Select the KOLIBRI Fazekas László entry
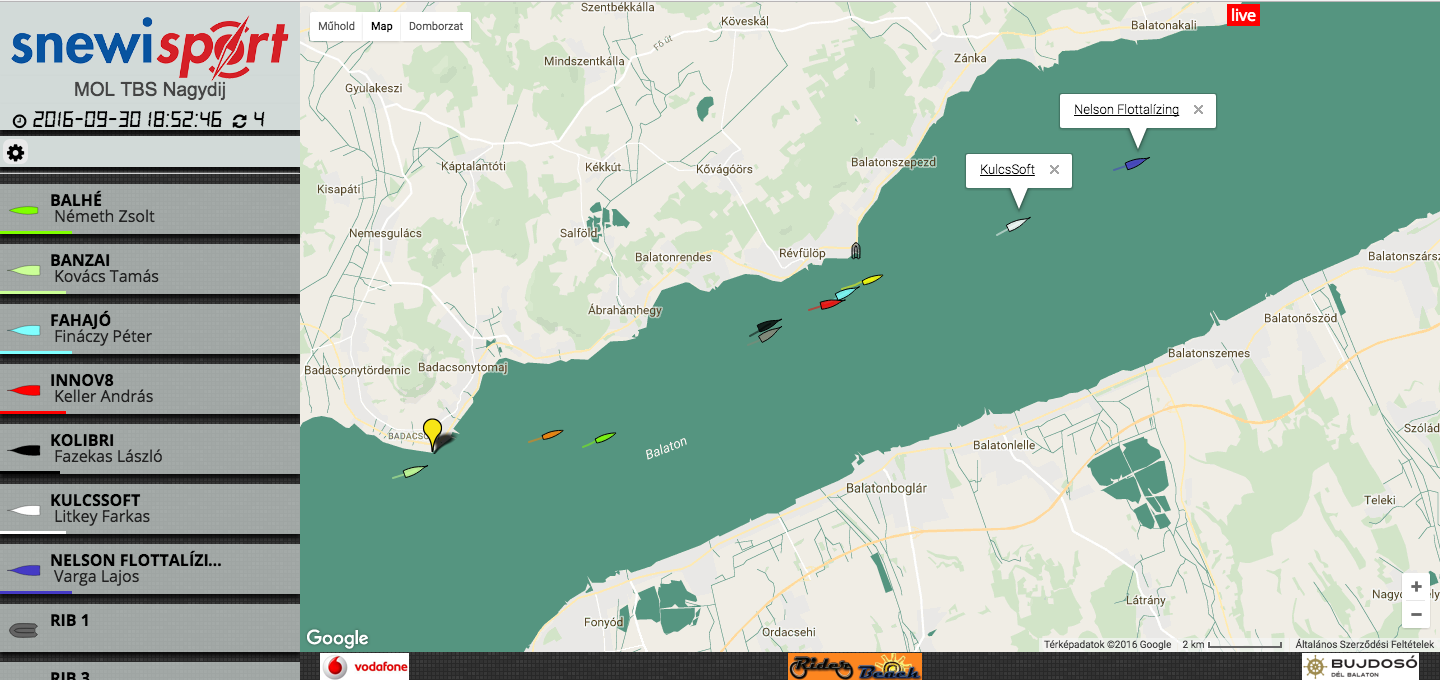The image size is (1440, 680). [x=150, y=448]
